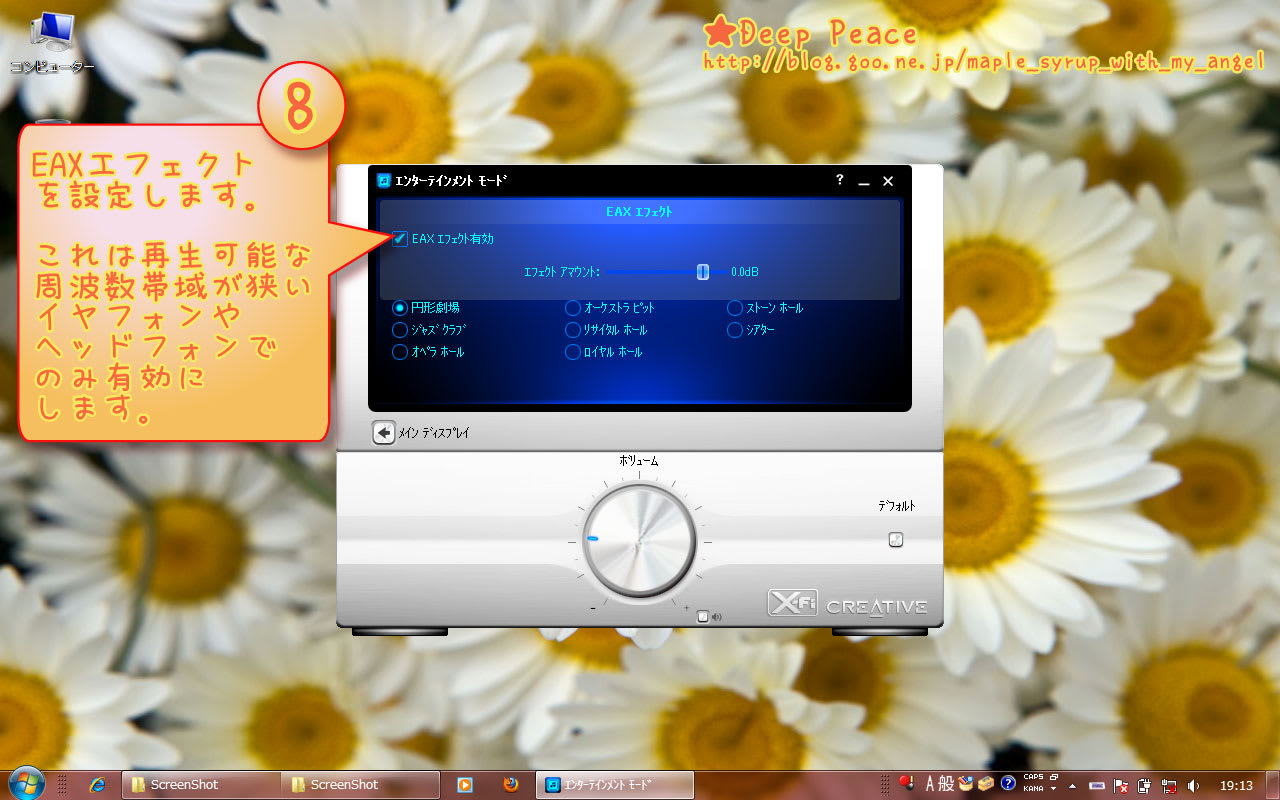
Task: Open the power plug tray icon
Action: click(x=1144, y=786)
